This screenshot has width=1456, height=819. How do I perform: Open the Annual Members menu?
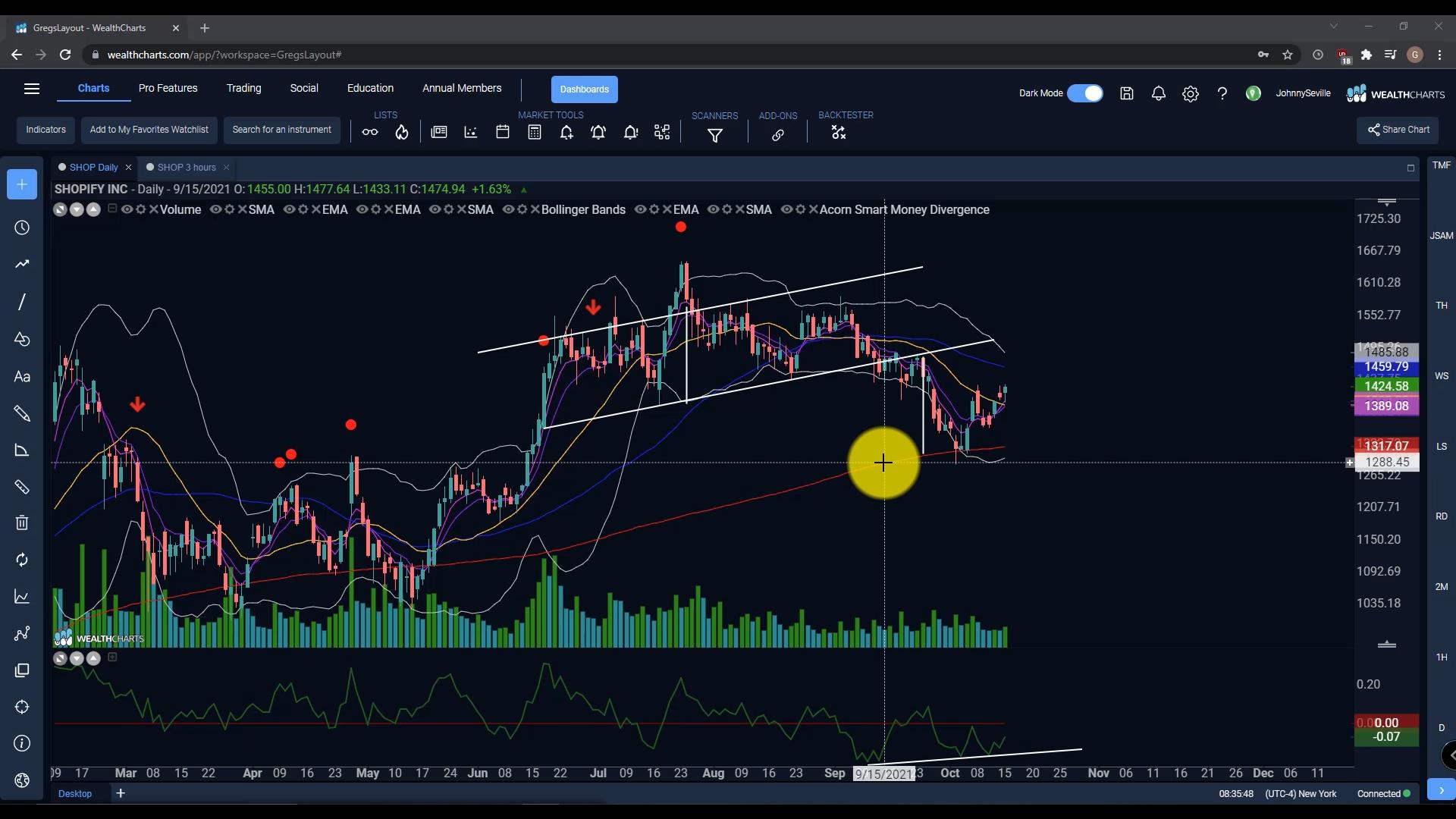coord(462,88)
